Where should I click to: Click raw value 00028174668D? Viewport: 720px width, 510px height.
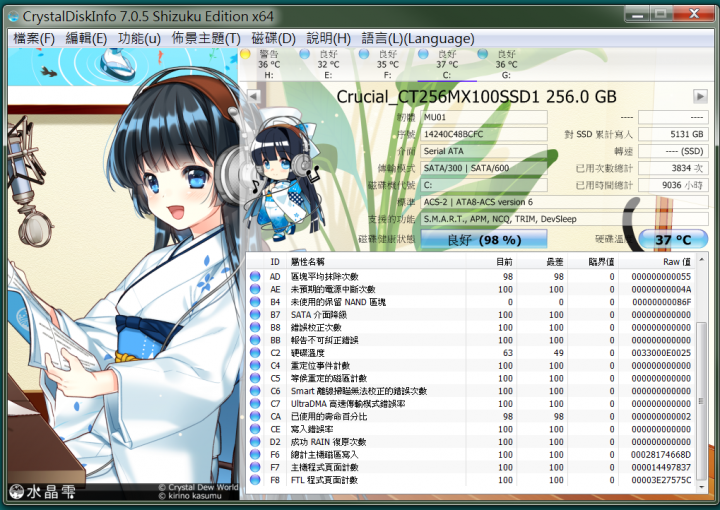(x=661, y=454)
